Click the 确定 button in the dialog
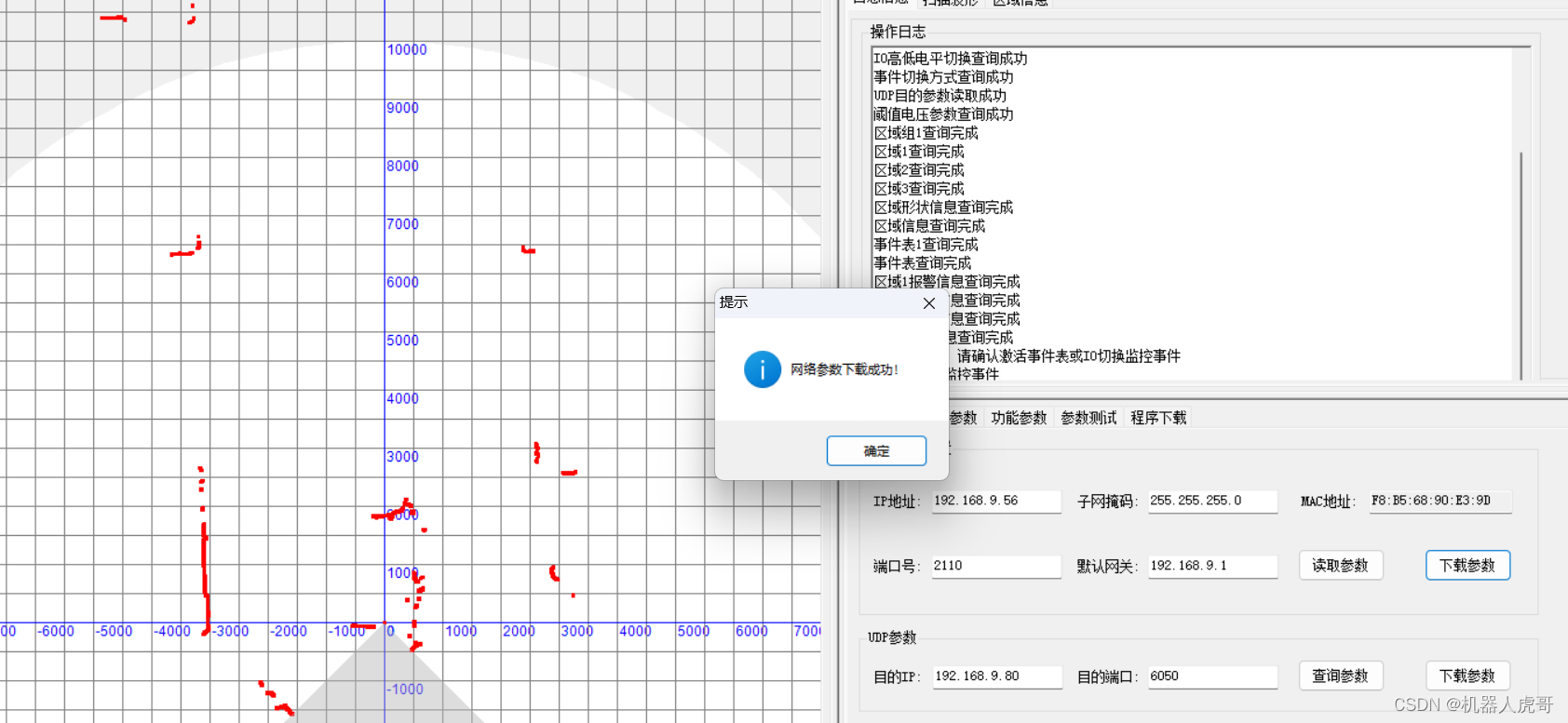 point(876,451)
